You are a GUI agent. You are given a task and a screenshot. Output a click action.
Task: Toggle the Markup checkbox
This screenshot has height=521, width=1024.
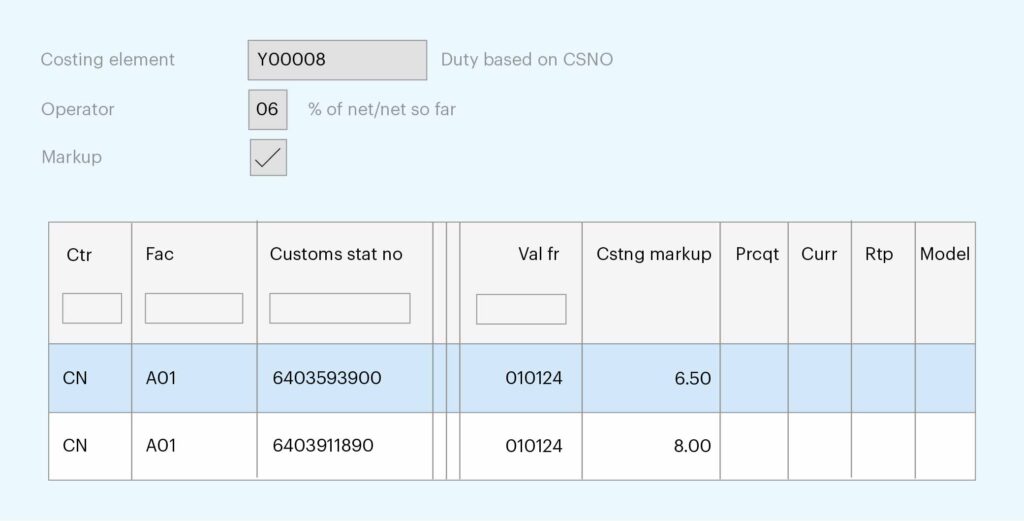[268, 157]
